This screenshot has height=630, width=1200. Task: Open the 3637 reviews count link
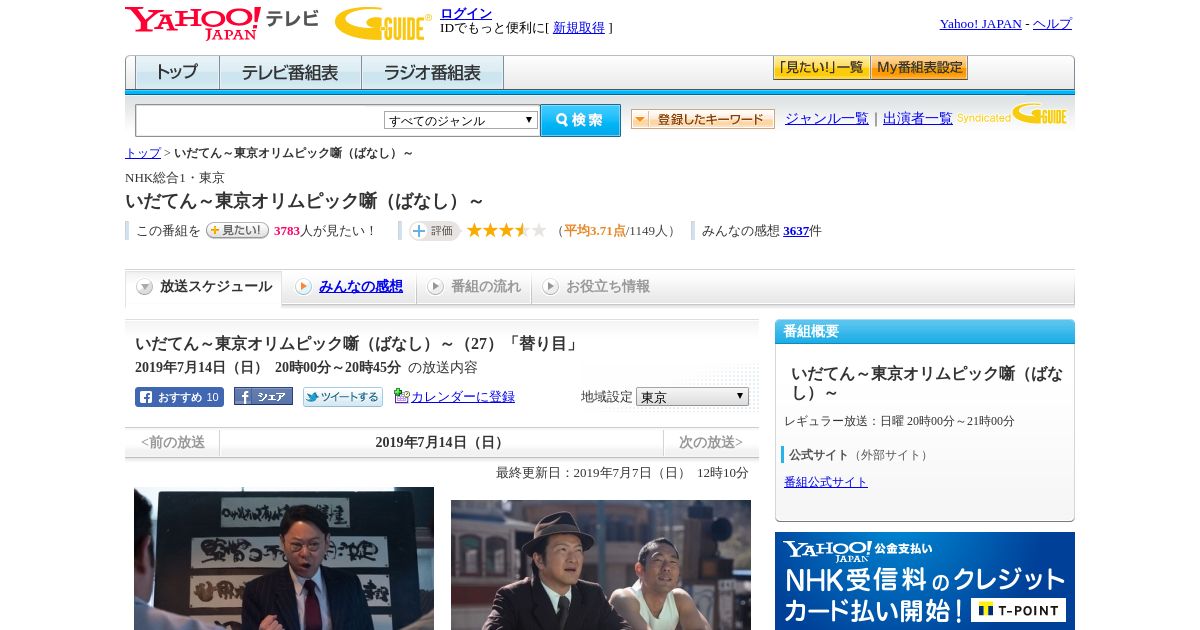pyautogui.click(x=796, y=231)
